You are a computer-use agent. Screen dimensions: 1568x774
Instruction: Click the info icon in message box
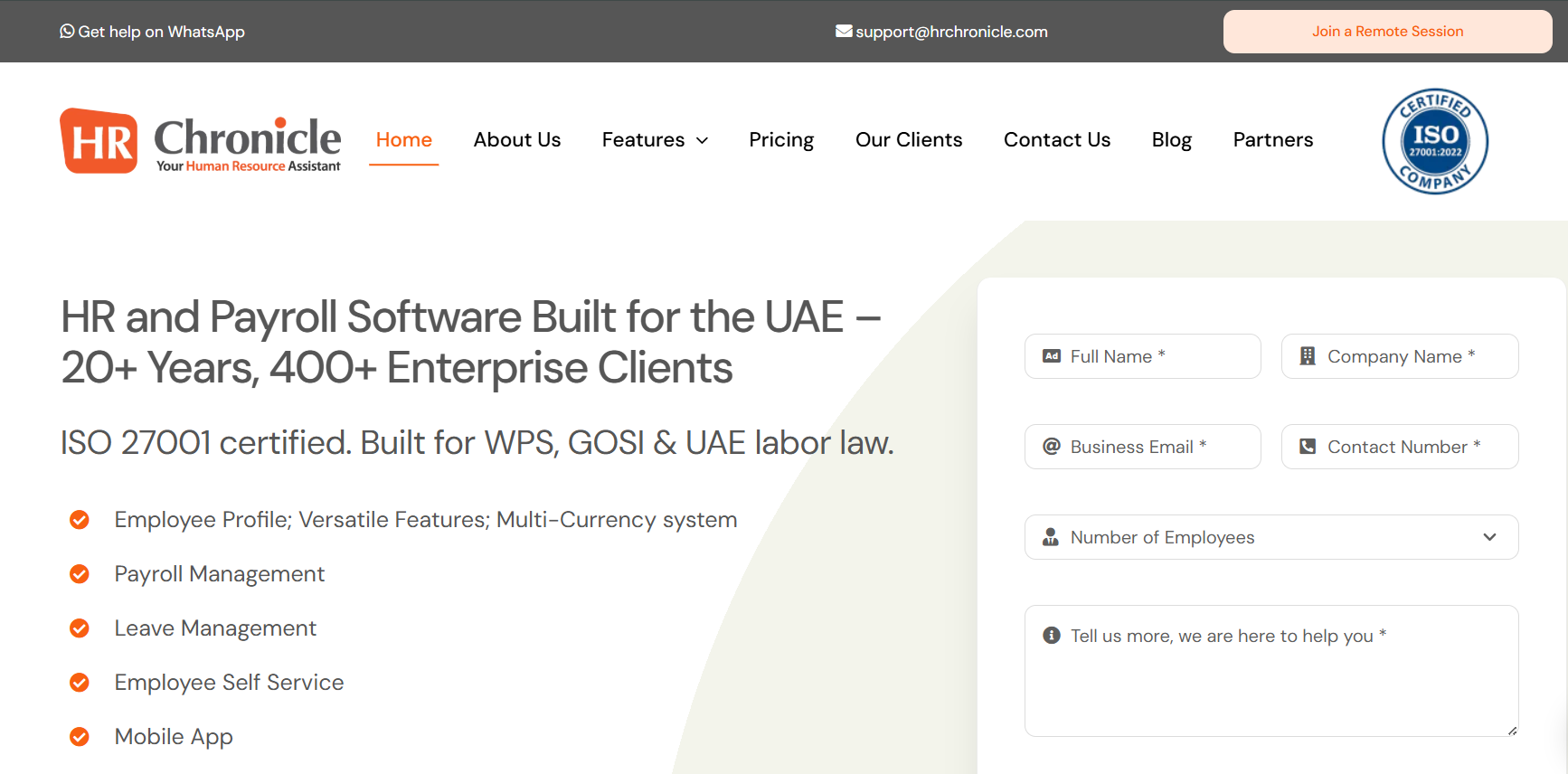1052,635
